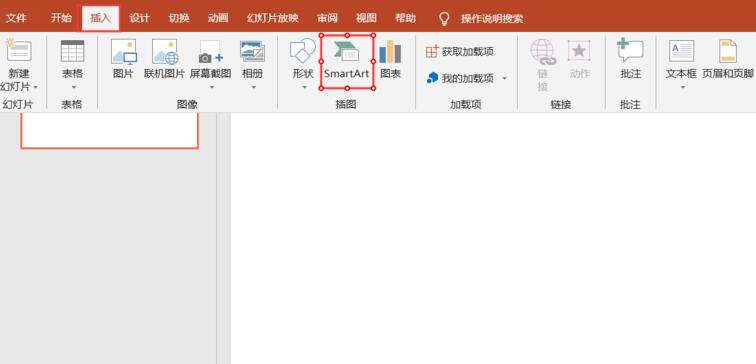Click the Online Pictures (联机图片) icon
756x364 pixels.
point(165,52)
